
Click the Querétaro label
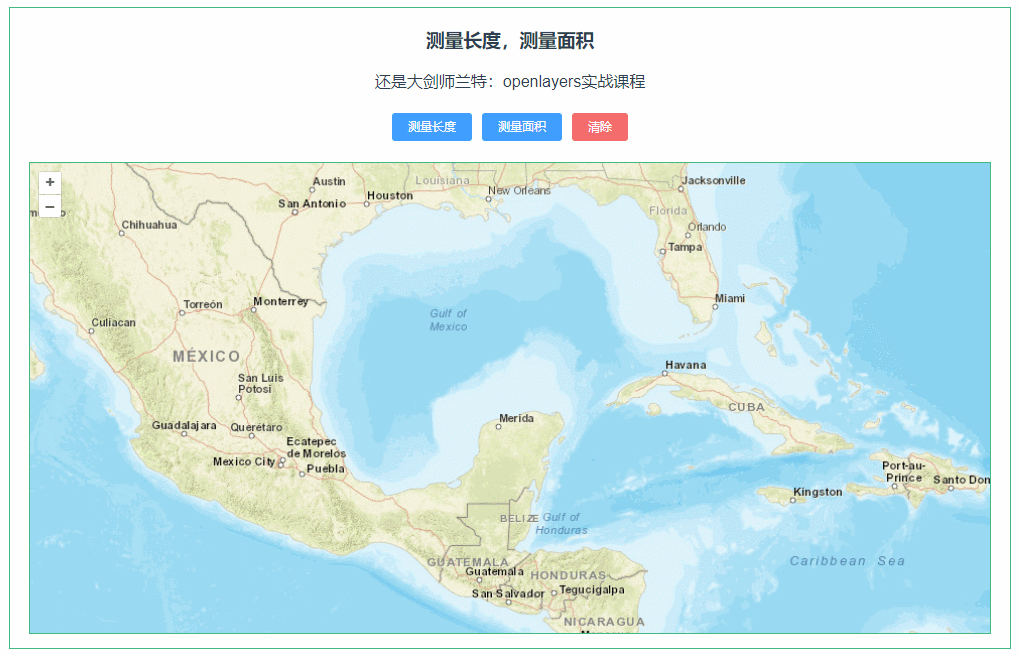tap(256, 427)
